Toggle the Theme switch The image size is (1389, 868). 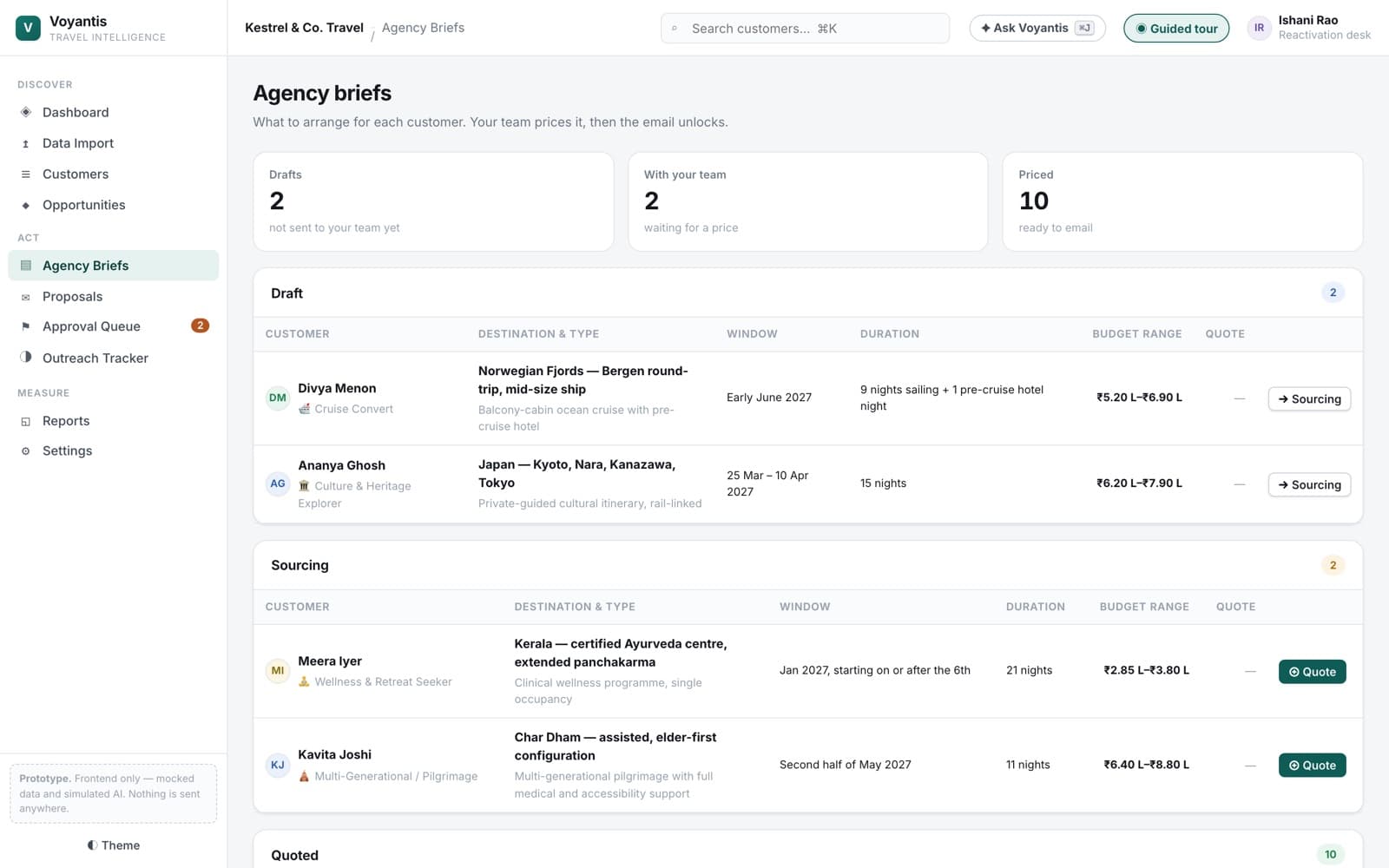point(113,845)
